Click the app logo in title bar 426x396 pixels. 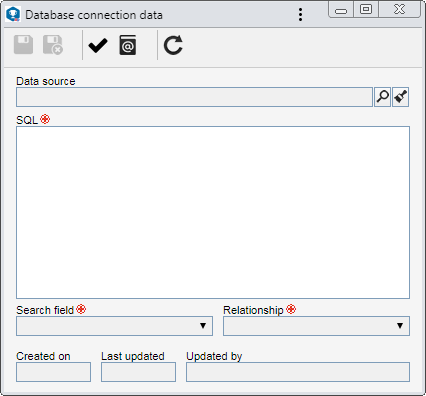(13, 15)
